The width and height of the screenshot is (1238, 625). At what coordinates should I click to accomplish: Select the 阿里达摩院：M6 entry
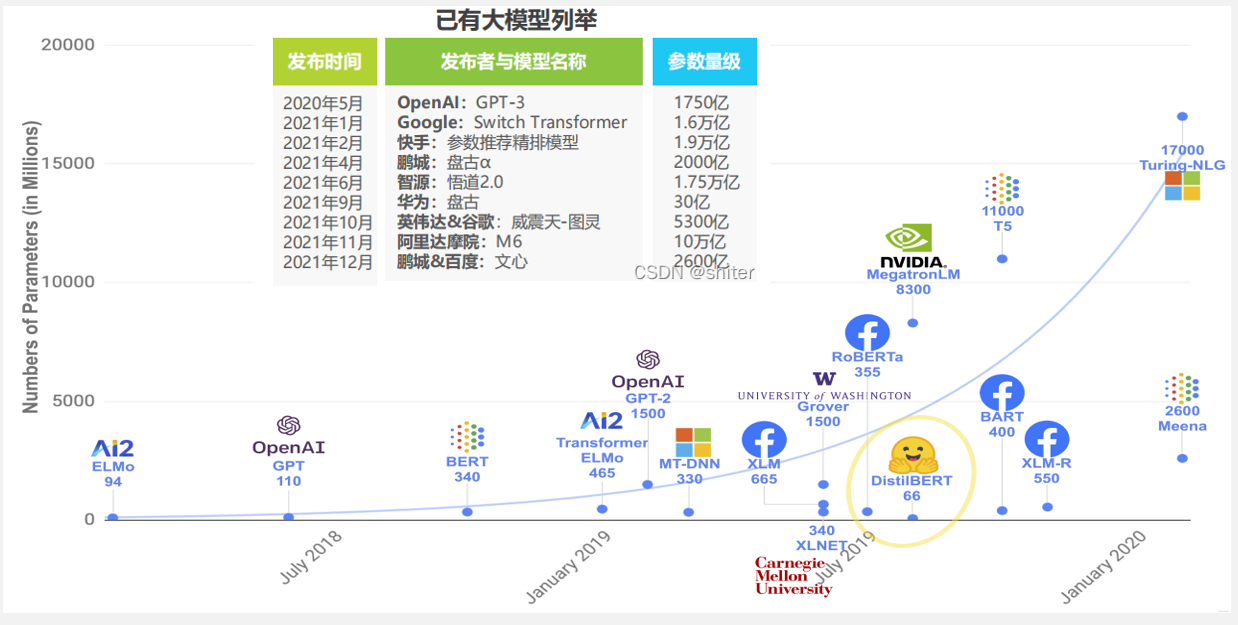[x=460, y=242]
